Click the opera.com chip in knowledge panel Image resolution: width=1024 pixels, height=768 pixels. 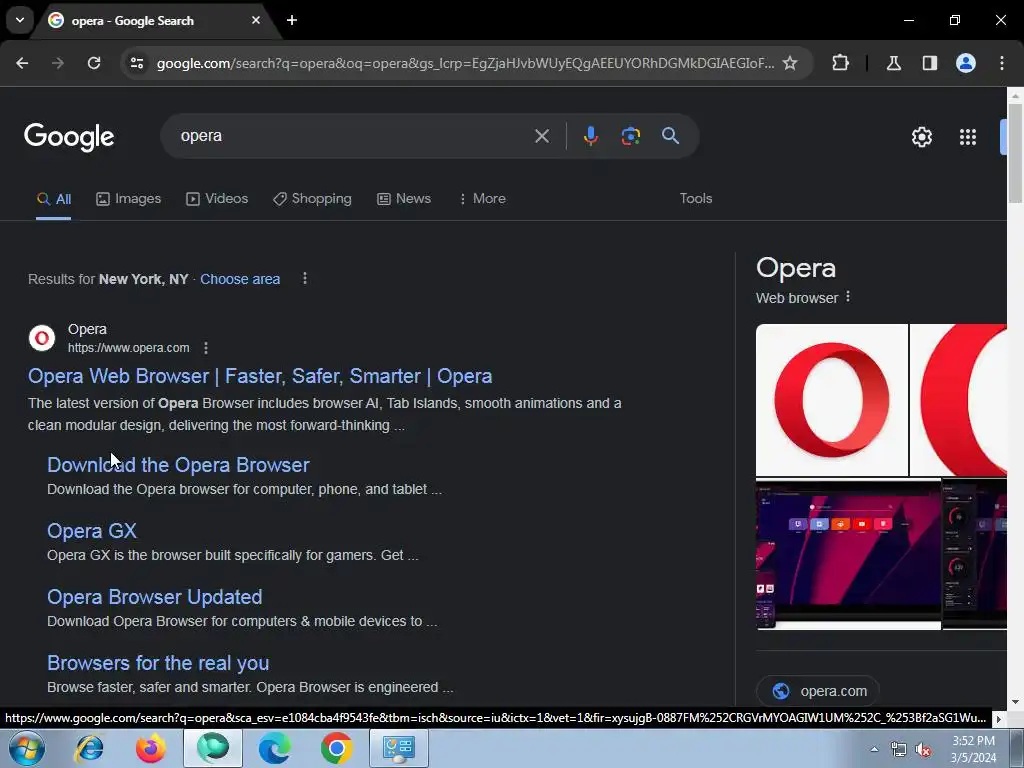pos(818,691)
